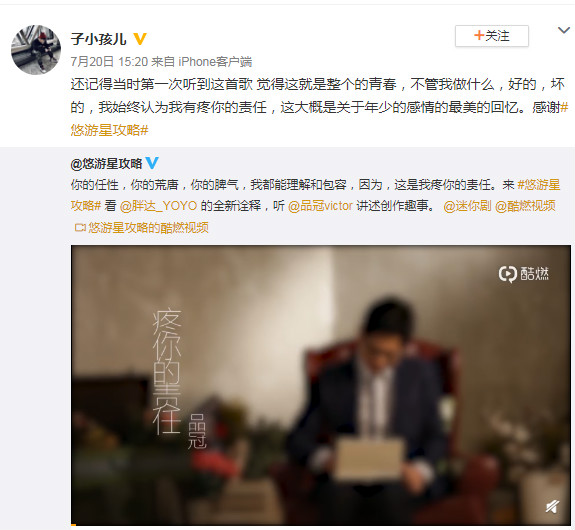Click the gold verified badge beside 子小孩儿
575x530 pixels.
coord(140,39)
